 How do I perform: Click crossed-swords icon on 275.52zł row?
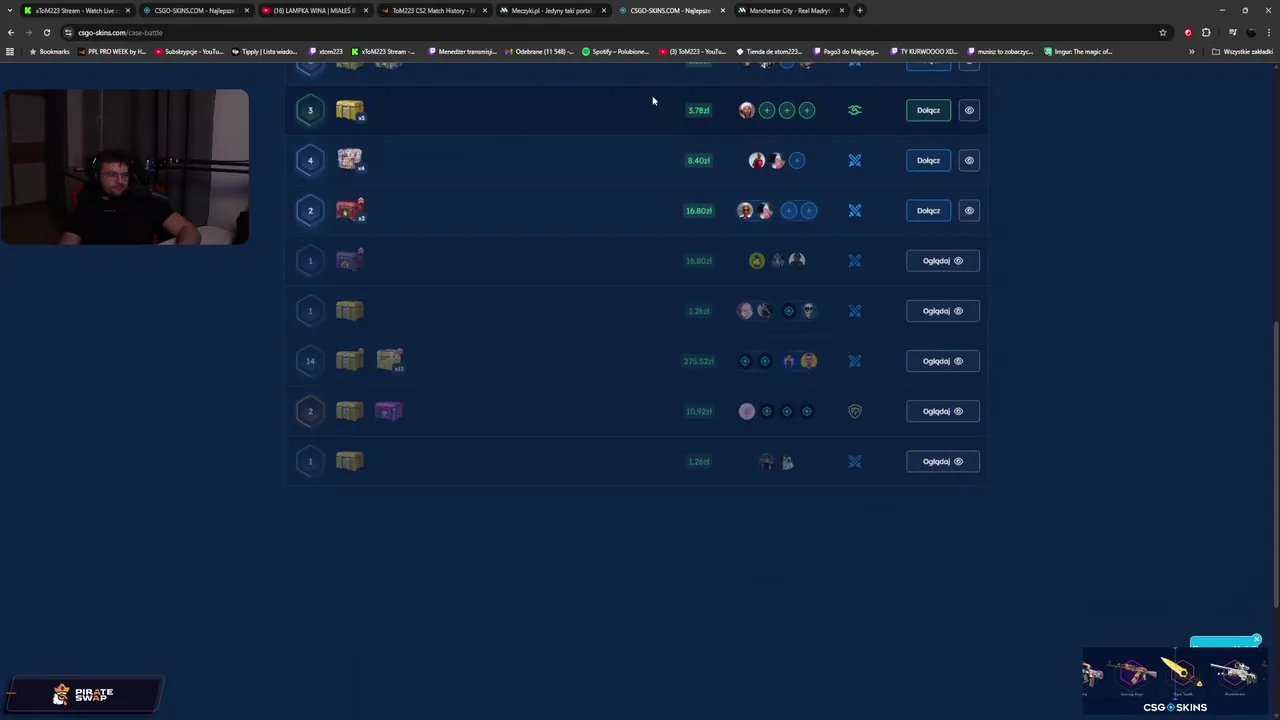[855, 361]
